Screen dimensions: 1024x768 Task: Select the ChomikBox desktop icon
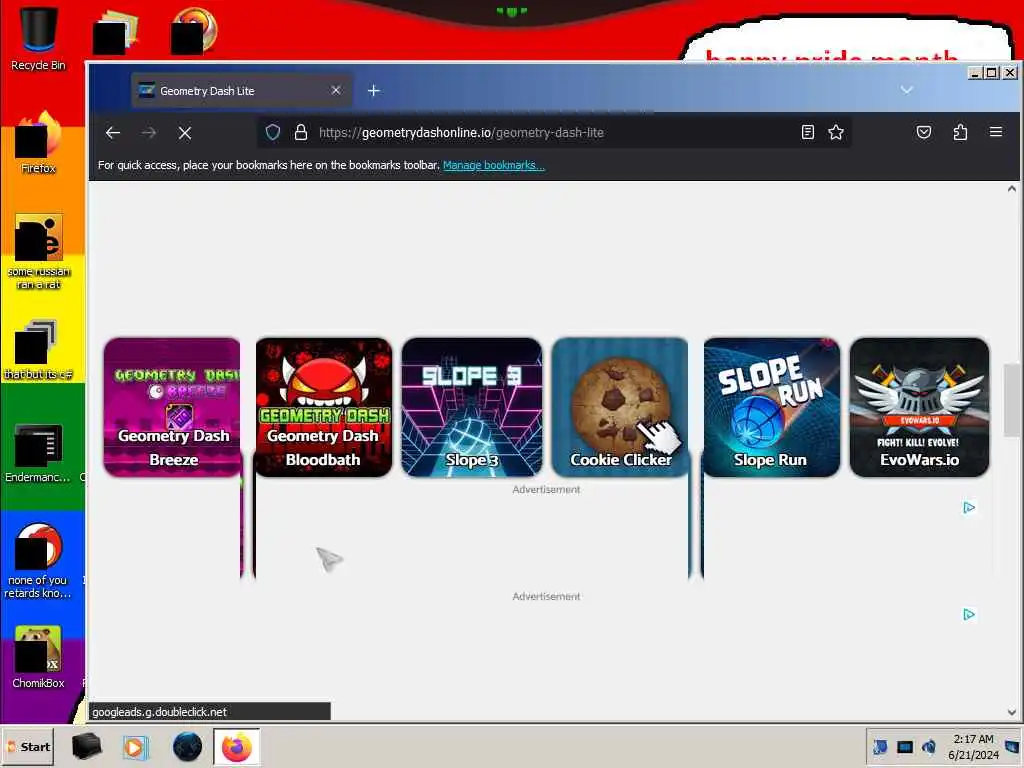[38, 656]
